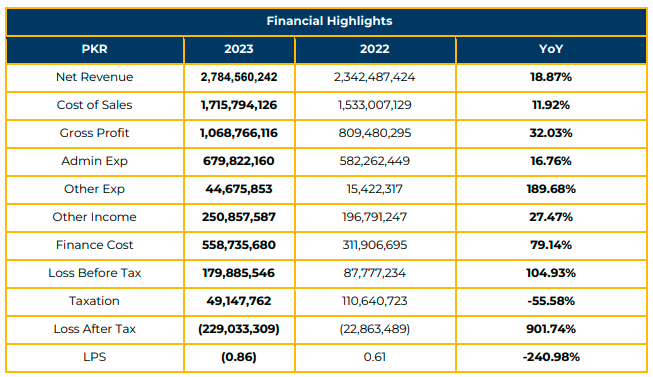Viewport: 653px width, 377px height.
Task: Click Taxation YoY value -55.58%
Action: click(551, 301)
